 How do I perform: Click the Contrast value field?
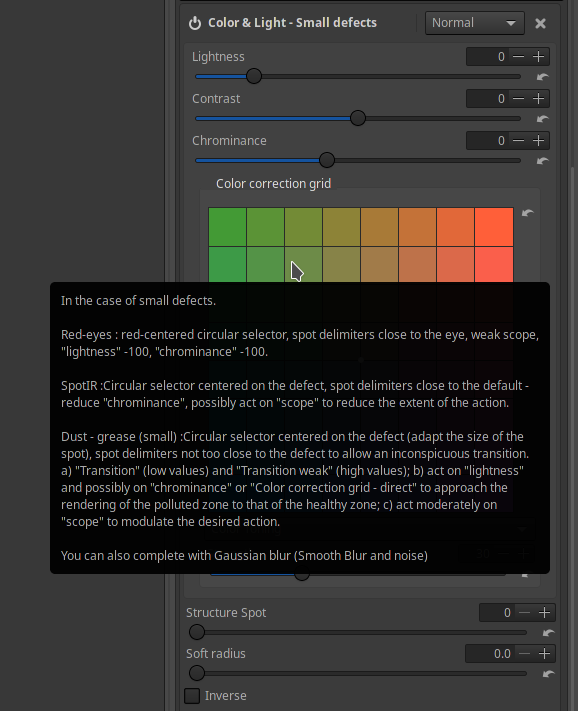pos(487,99)
